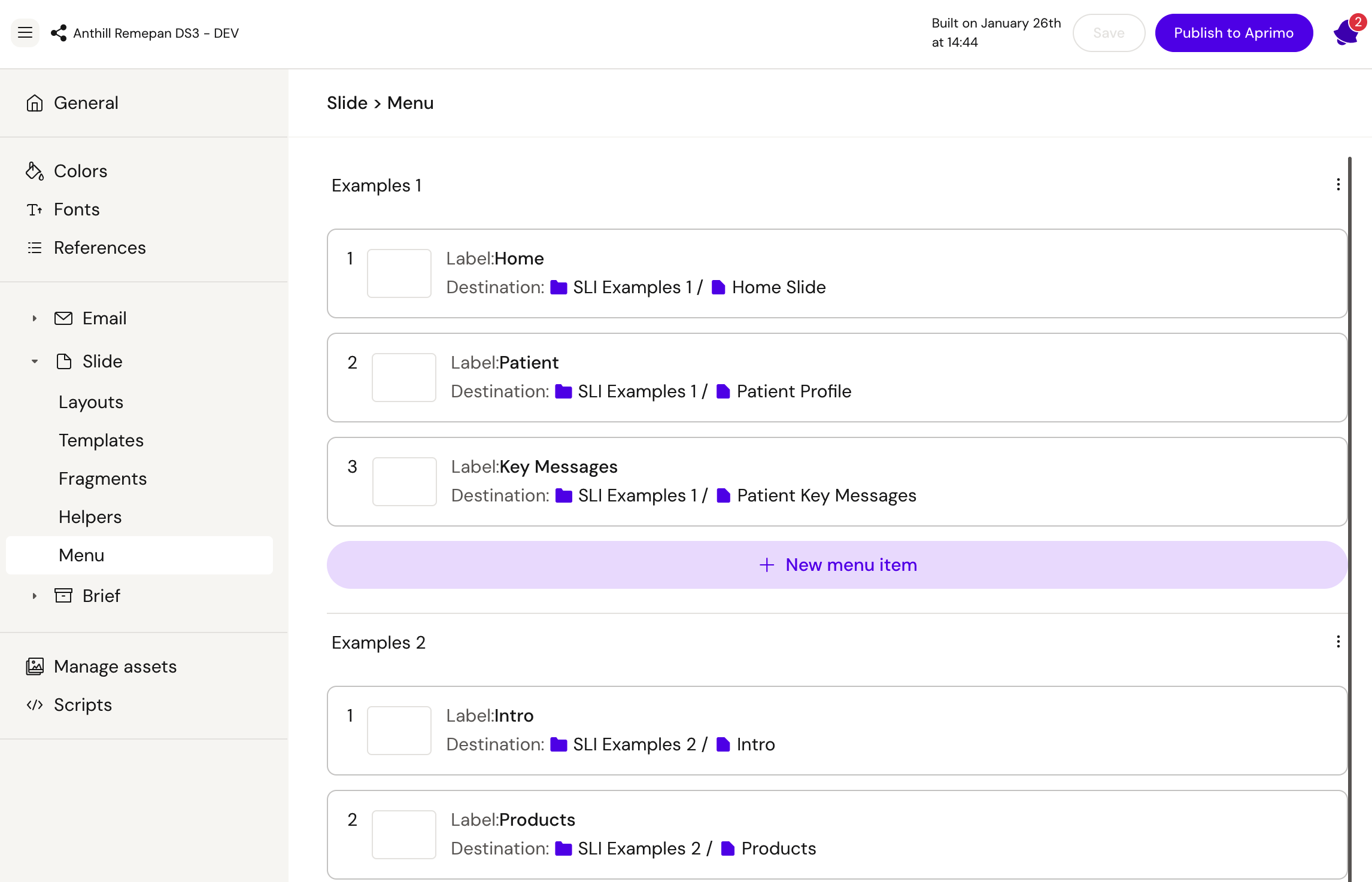Image resolution: width=1372 pixels, height=882 pixels.
Task: Click the notification bell icon
Action: pyautogui.click(x=1346, y=33)
